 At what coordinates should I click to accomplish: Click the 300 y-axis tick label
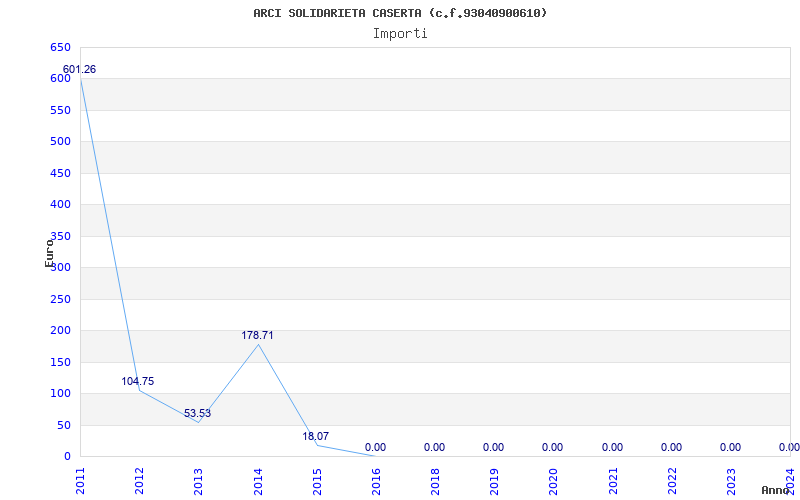[x=60, y=267]
